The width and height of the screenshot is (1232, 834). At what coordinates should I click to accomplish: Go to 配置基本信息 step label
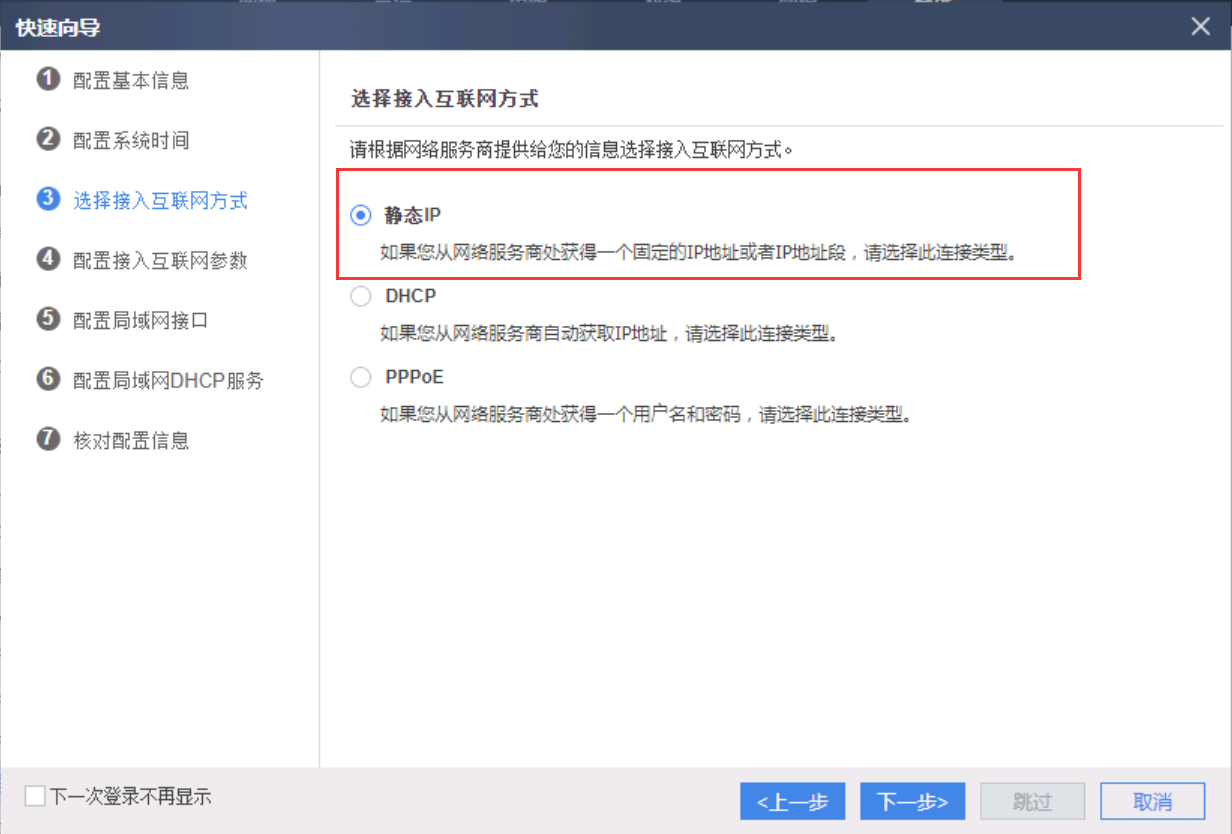[x=131, y=80]
